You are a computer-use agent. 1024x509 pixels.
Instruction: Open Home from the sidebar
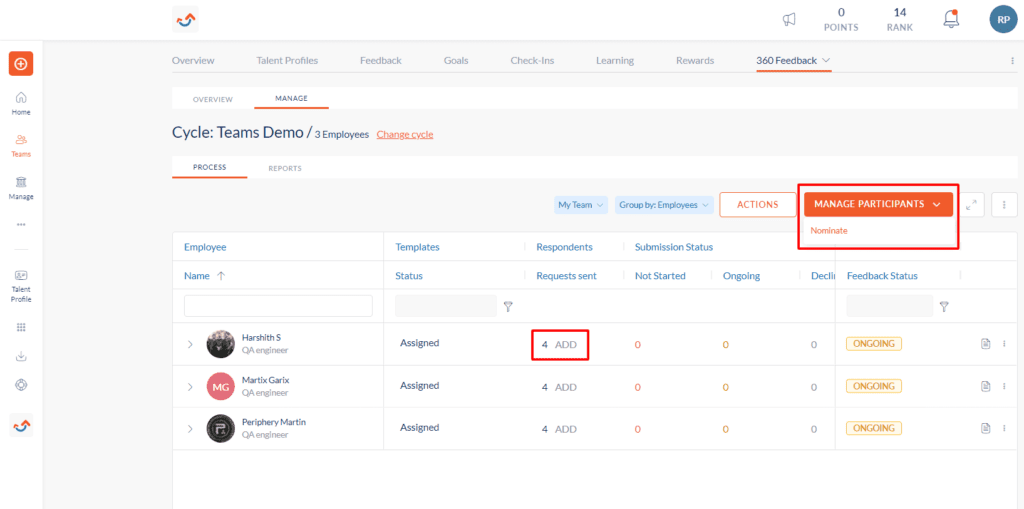pyautogui.click(x=21, y=103)
